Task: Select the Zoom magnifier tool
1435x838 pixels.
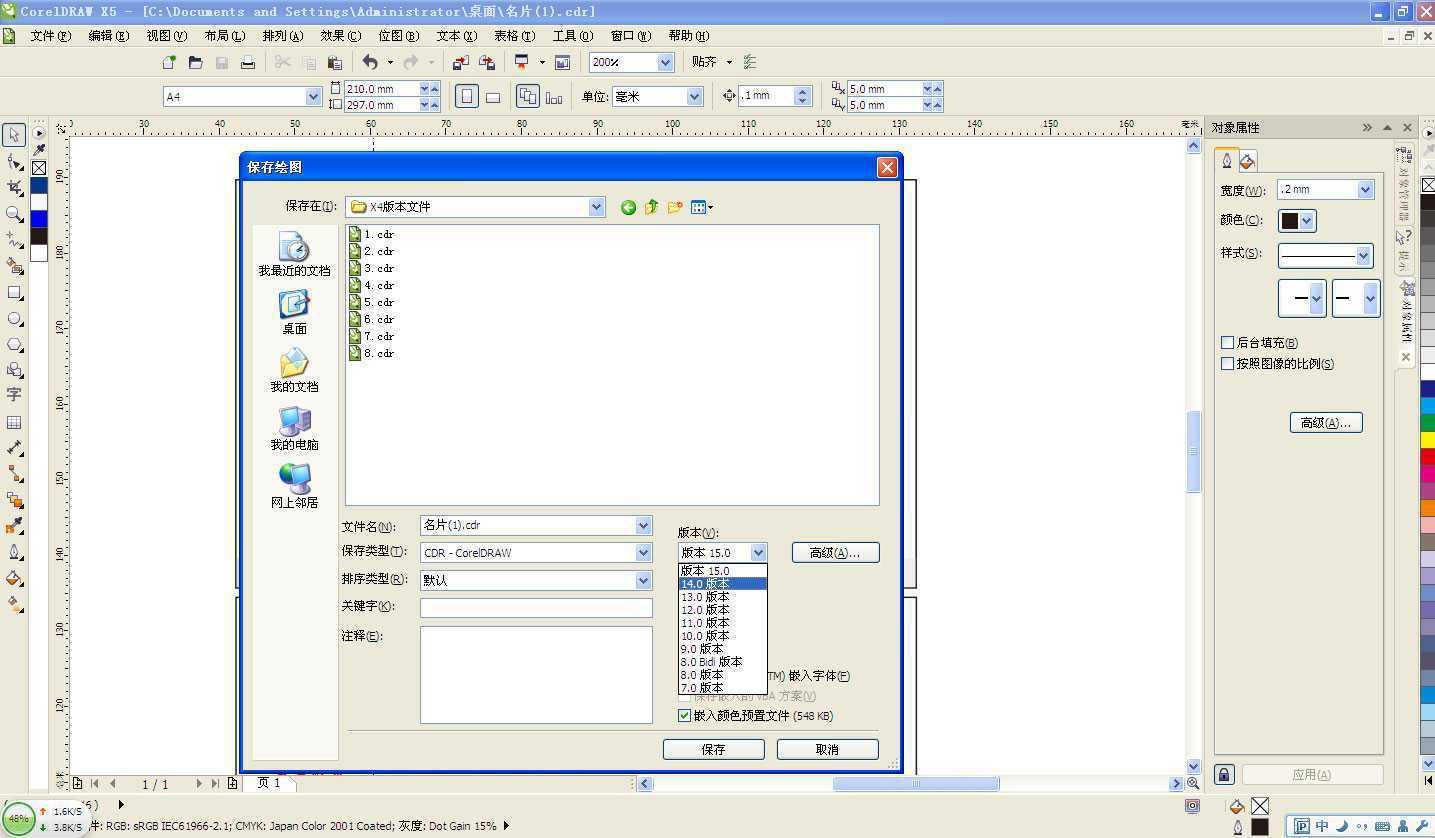Action: (14, 213)
